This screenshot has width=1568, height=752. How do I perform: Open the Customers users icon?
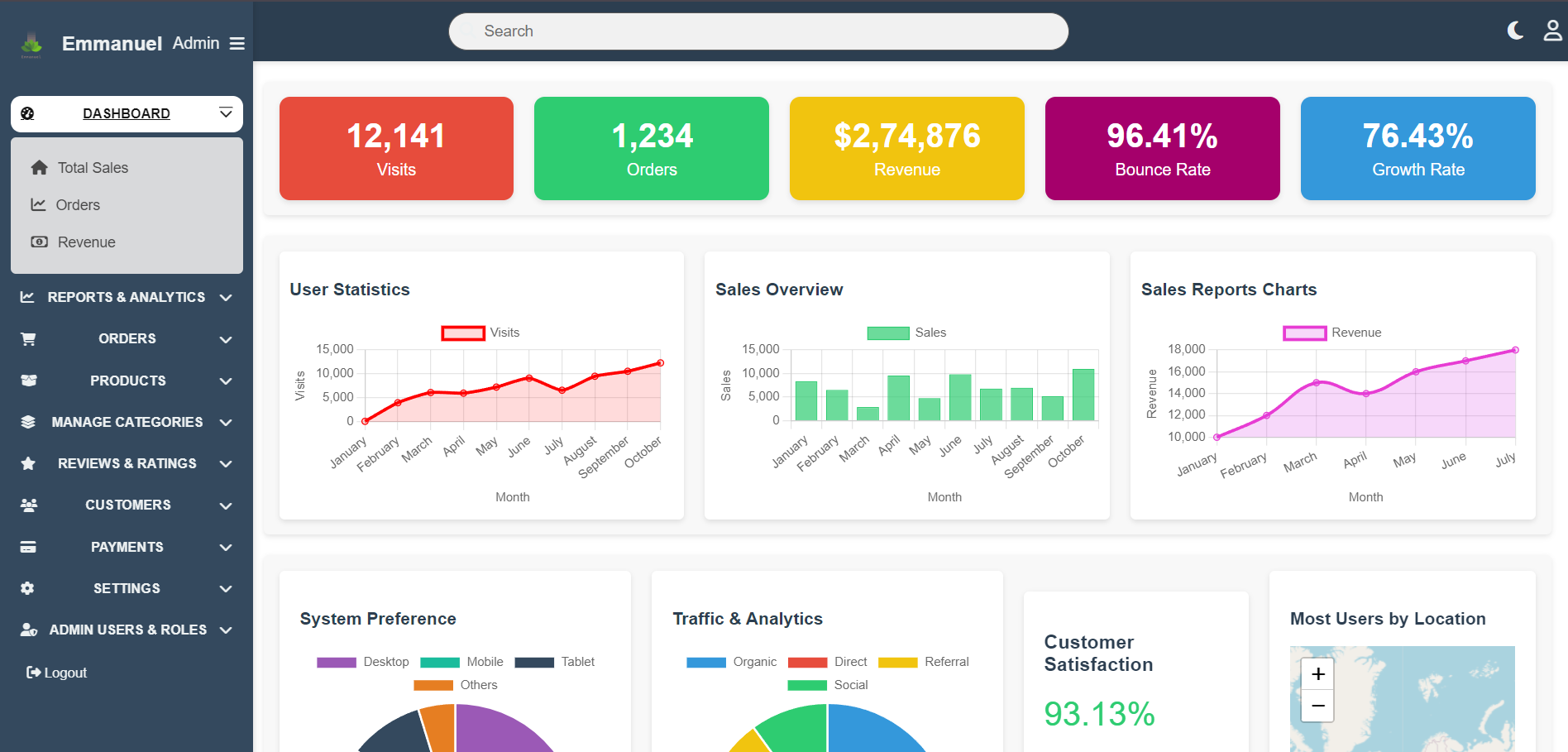[27, 505]
